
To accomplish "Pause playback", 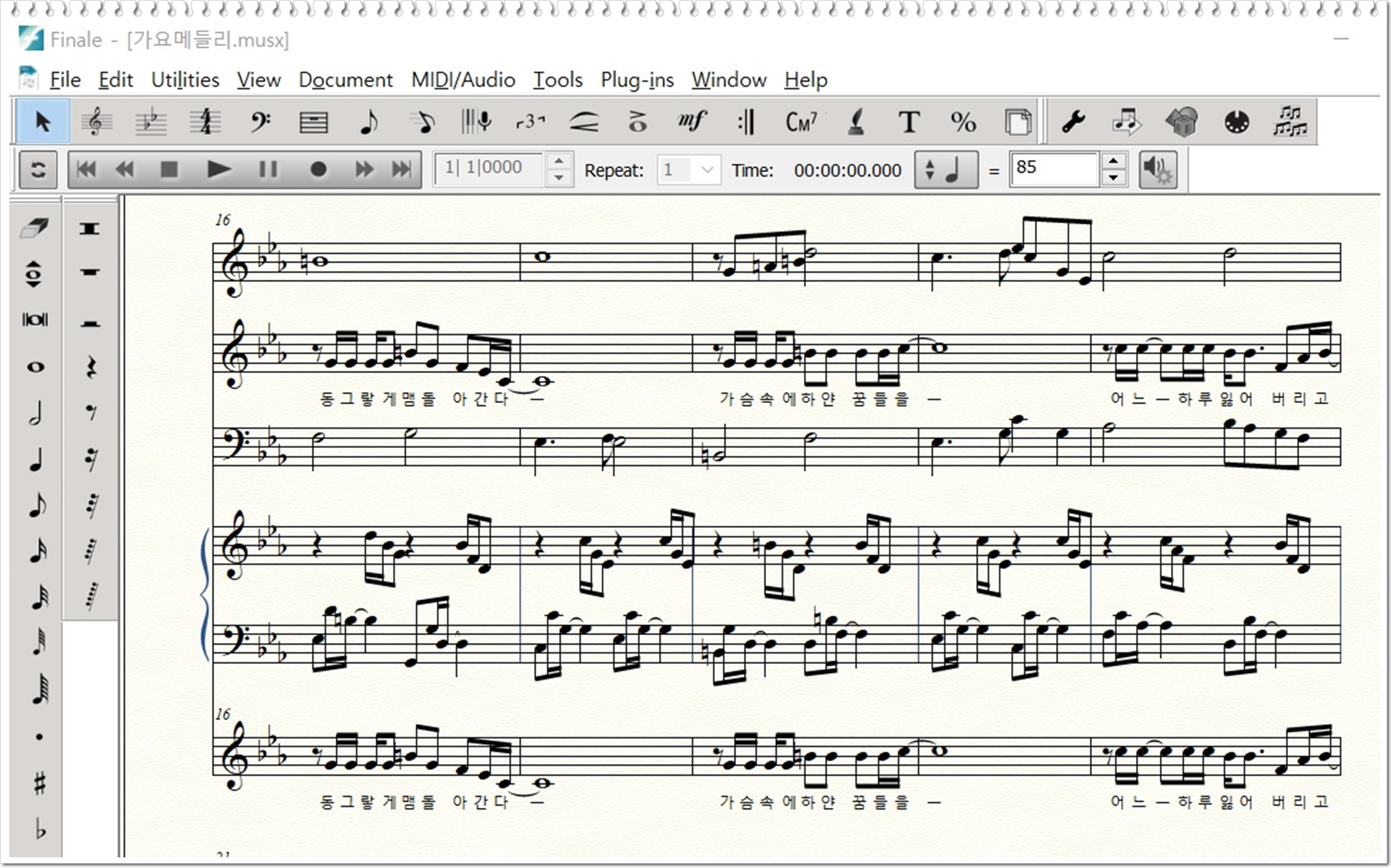I will (x=268, y=169).
